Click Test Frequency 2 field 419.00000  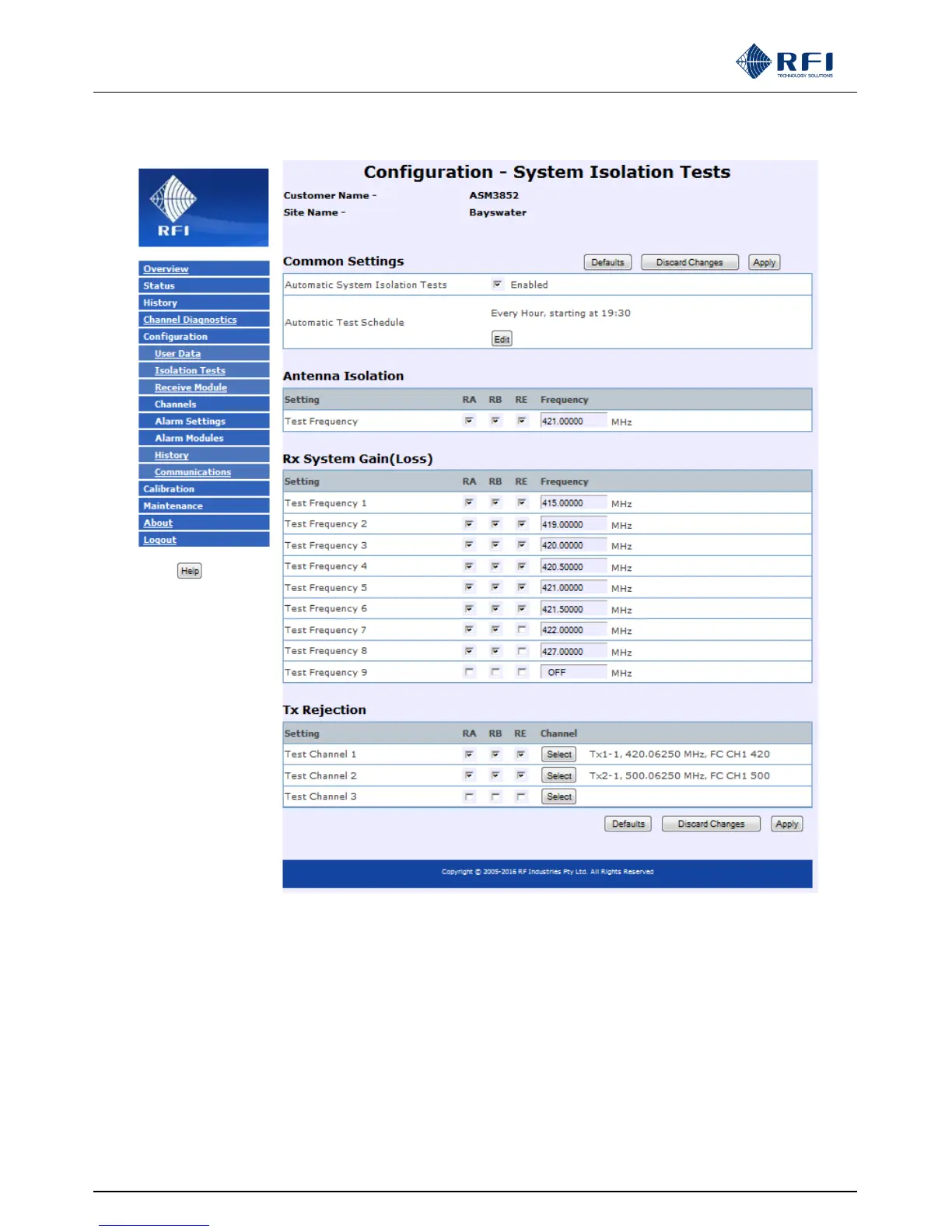[573, 524]
